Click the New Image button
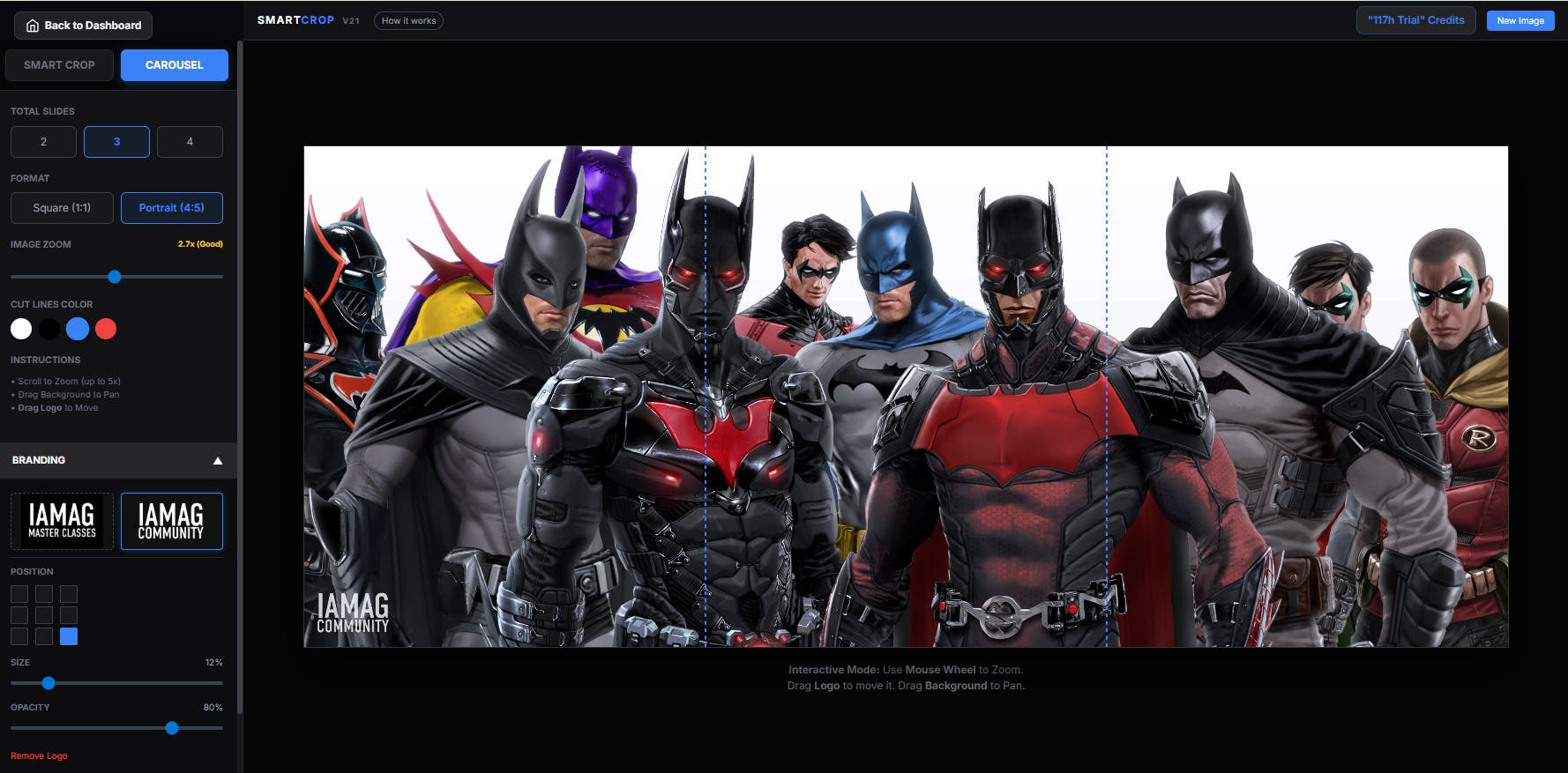 click(1519, 20)
